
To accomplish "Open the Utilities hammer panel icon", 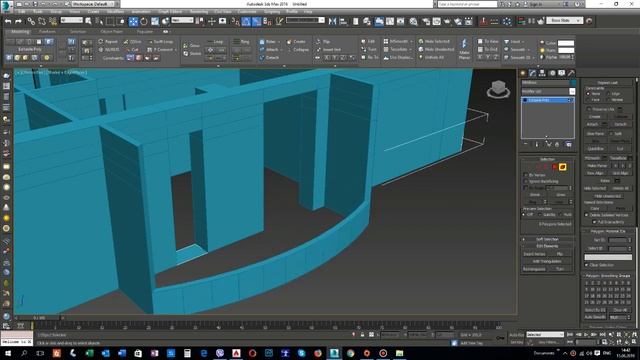I will point(571,73).
